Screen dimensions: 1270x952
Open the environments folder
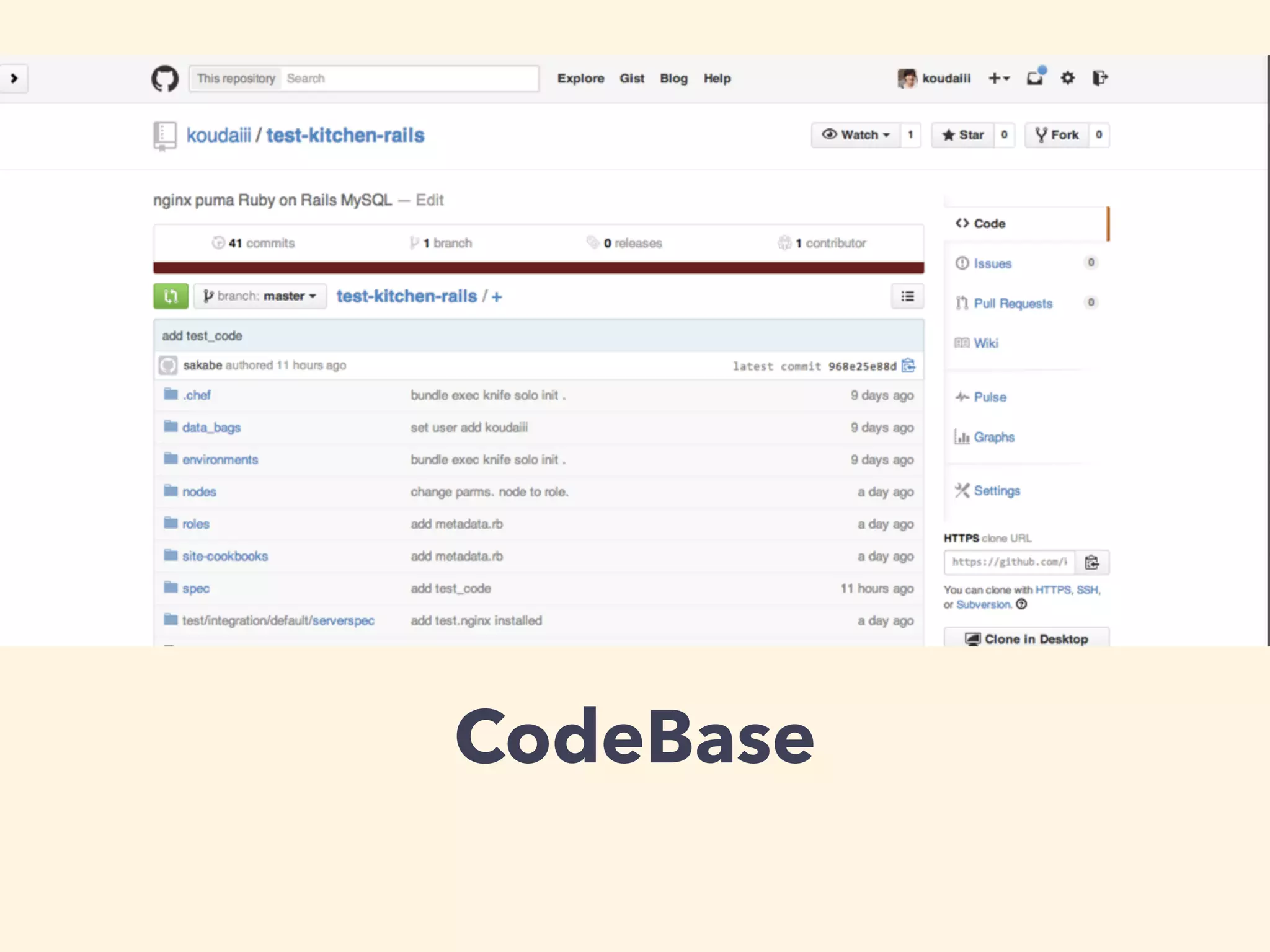220,459
